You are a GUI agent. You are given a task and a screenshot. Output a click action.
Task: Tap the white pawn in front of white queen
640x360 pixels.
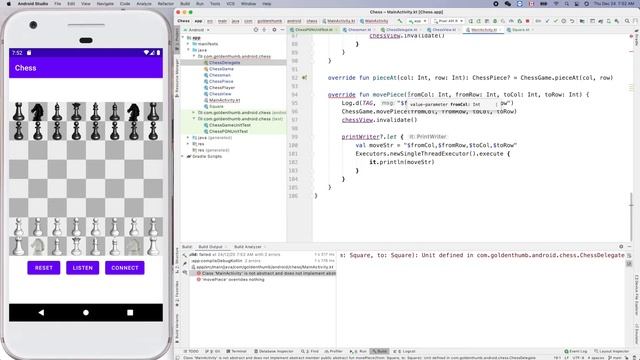(x=76, y=227)
